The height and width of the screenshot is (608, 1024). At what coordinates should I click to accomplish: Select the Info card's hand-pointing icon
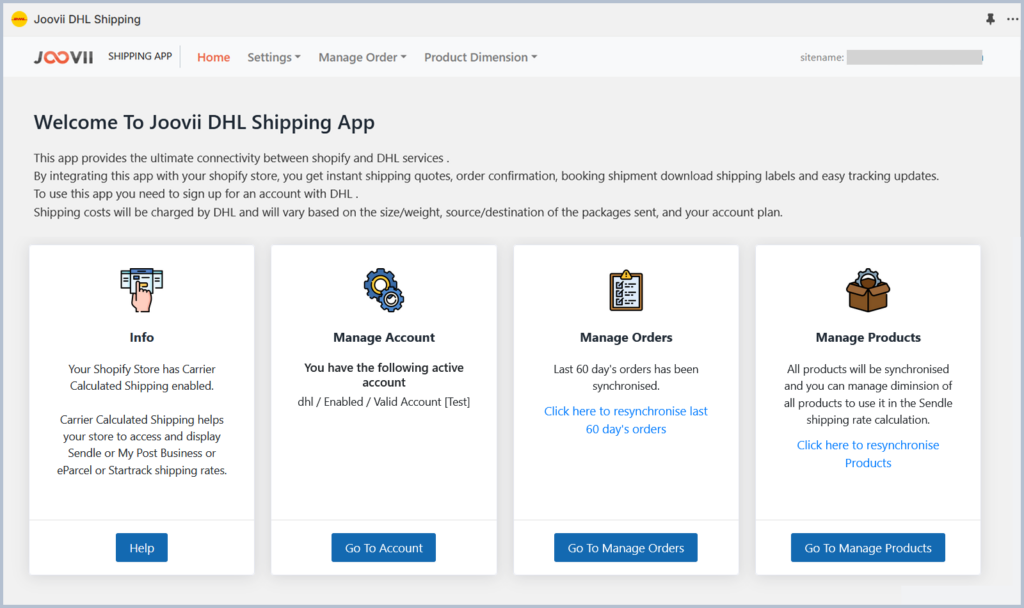click(x=141, y=289)
